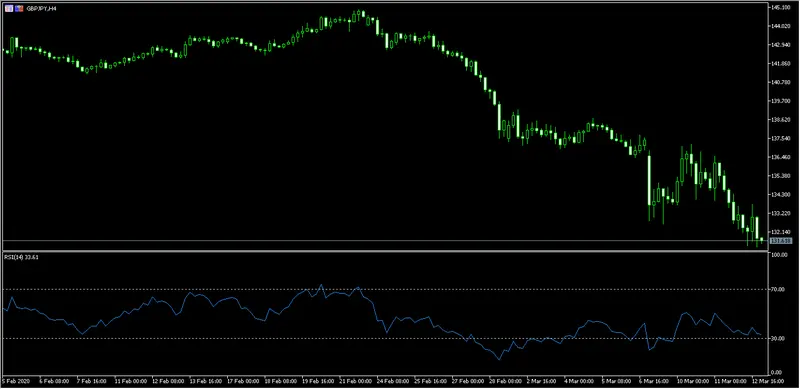Click the RSI 70.00 overbought level label
The image size is (800, 389).
point(779,289)
